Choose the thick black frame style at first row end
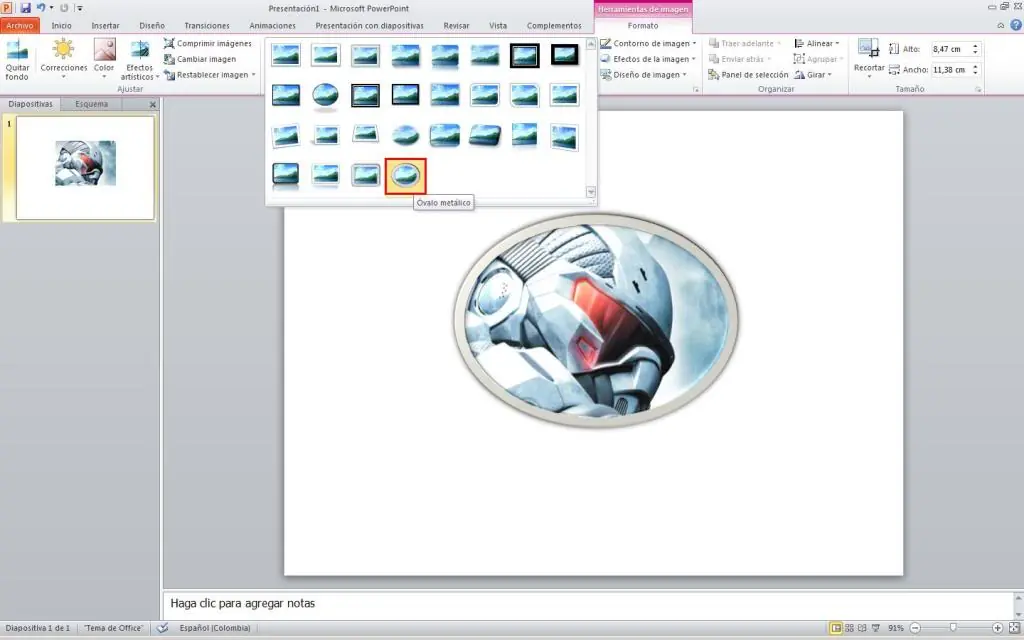Image resolution: width=1024 pixels, height=640 pixels. point(564,55)
